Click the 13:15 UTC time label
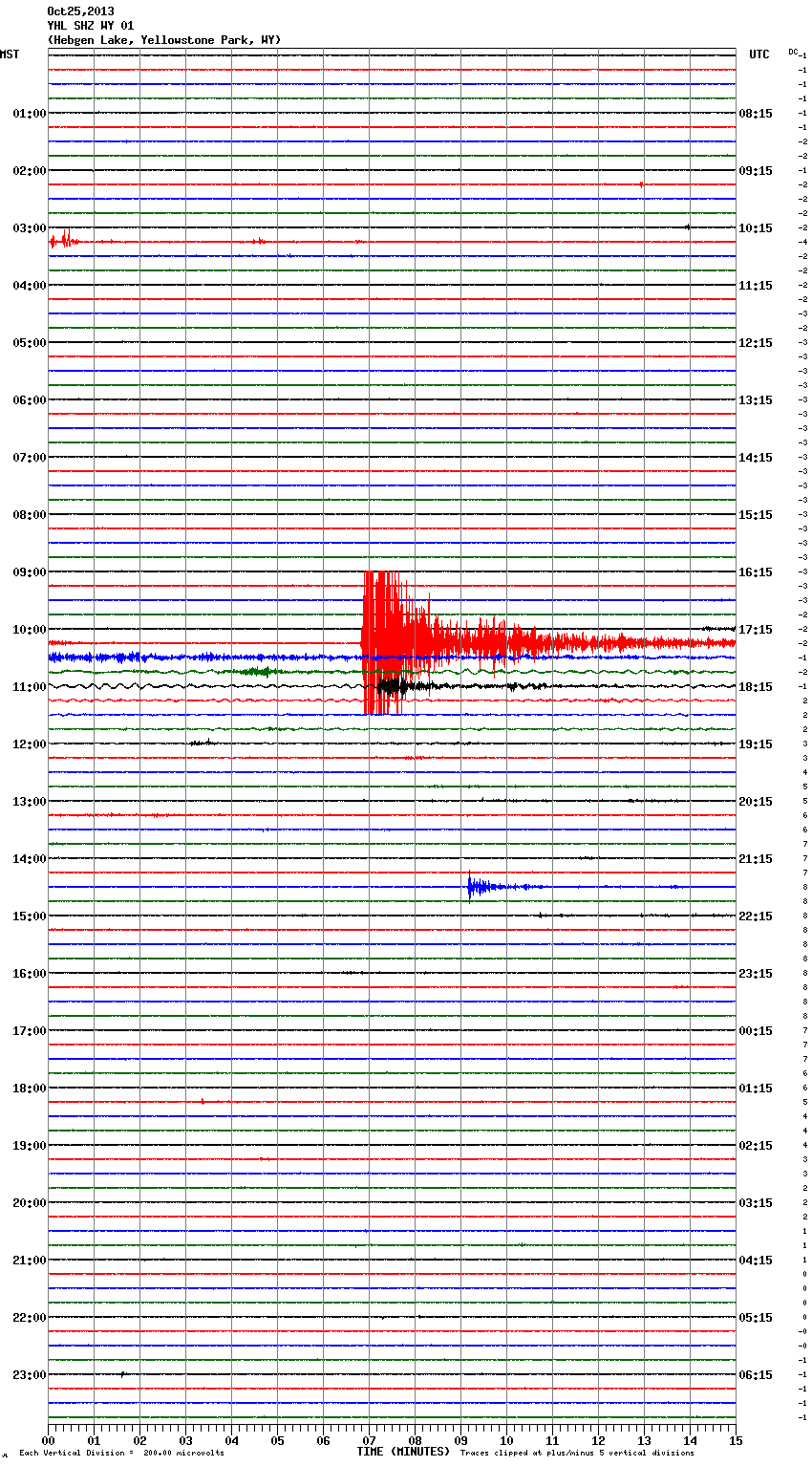812x1466 pixels. pyautogui.click(x=756, y=400)
